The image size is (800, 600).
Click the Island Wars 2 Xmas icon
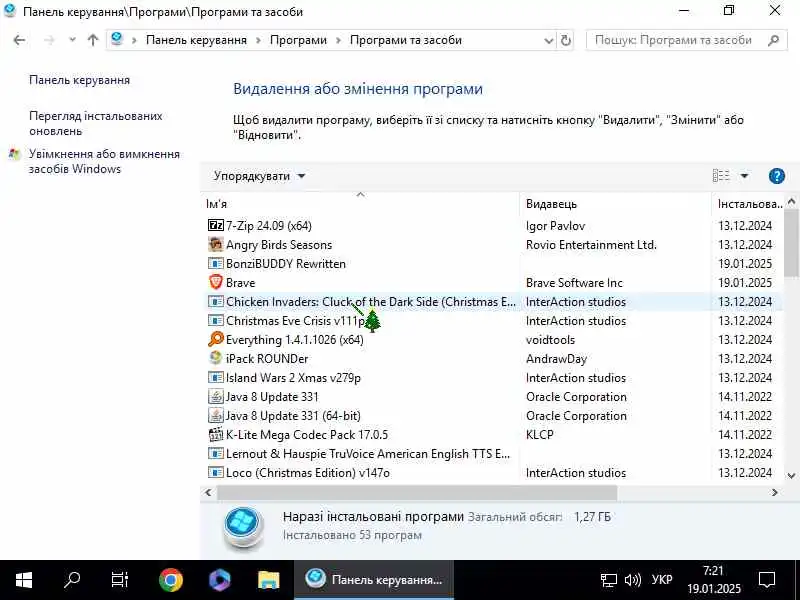tap(216, 378)
